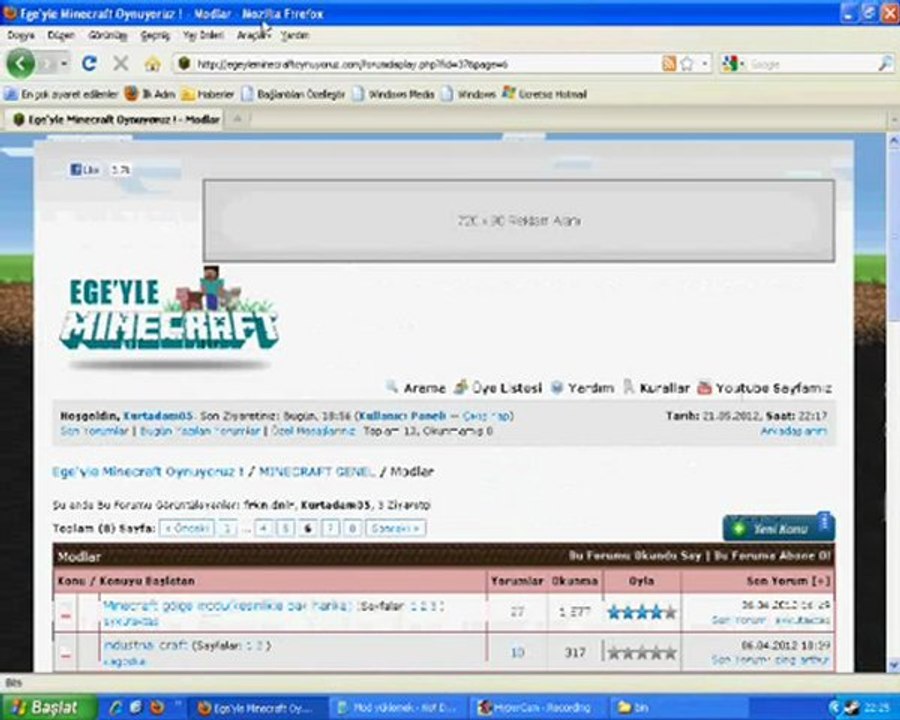Click the search magnifier in the search box
Viewport: 900px width, 720px height.
point(885,64)
